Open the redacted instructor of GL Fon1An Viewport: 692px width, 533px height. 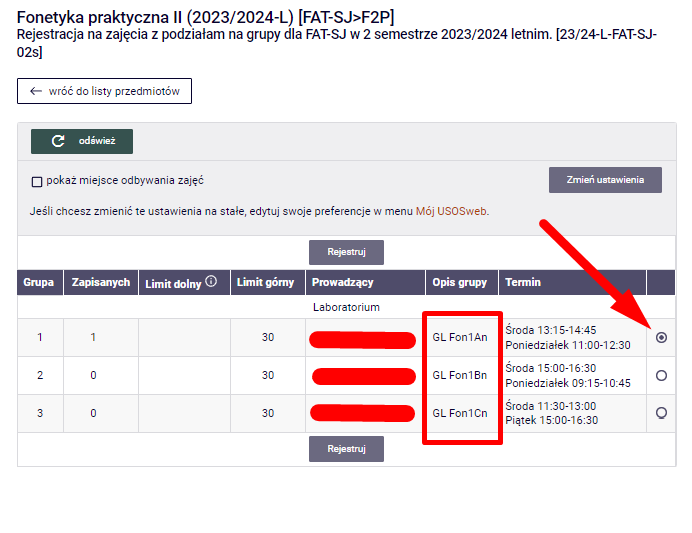[x=363, y=340]
